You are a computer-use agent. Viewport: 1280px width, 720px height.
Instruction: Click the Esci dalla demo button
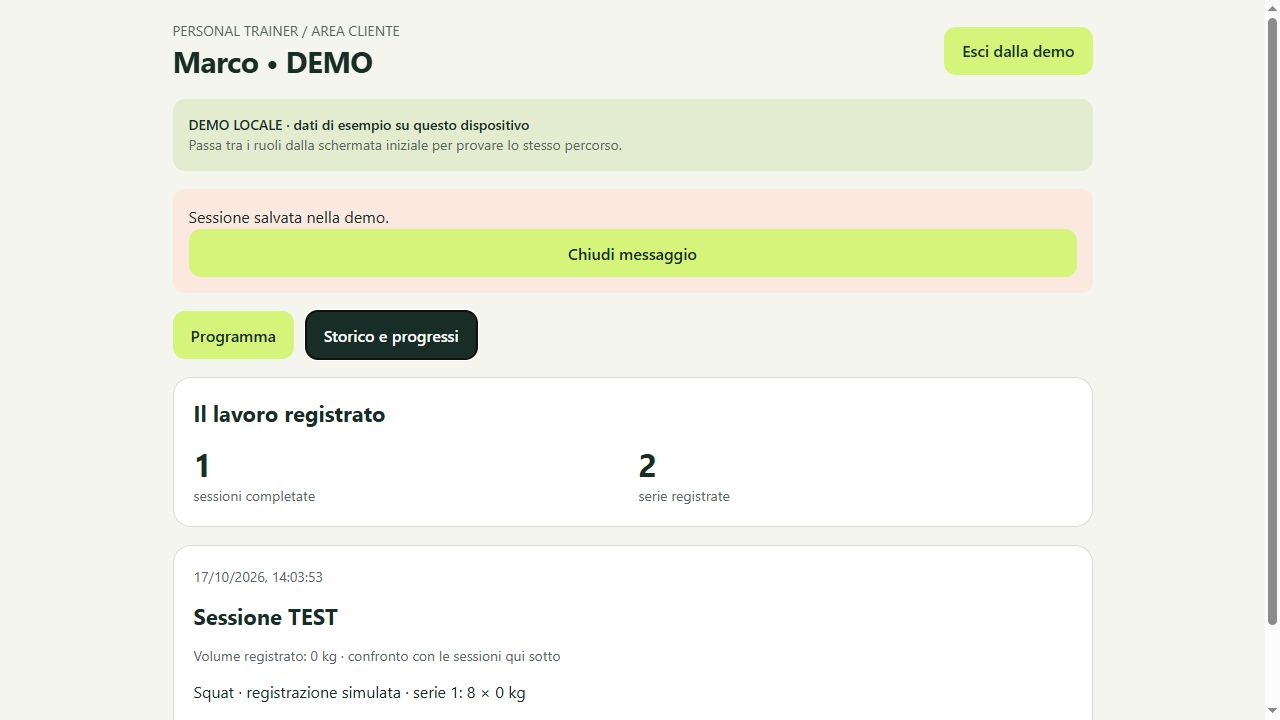1018,51
